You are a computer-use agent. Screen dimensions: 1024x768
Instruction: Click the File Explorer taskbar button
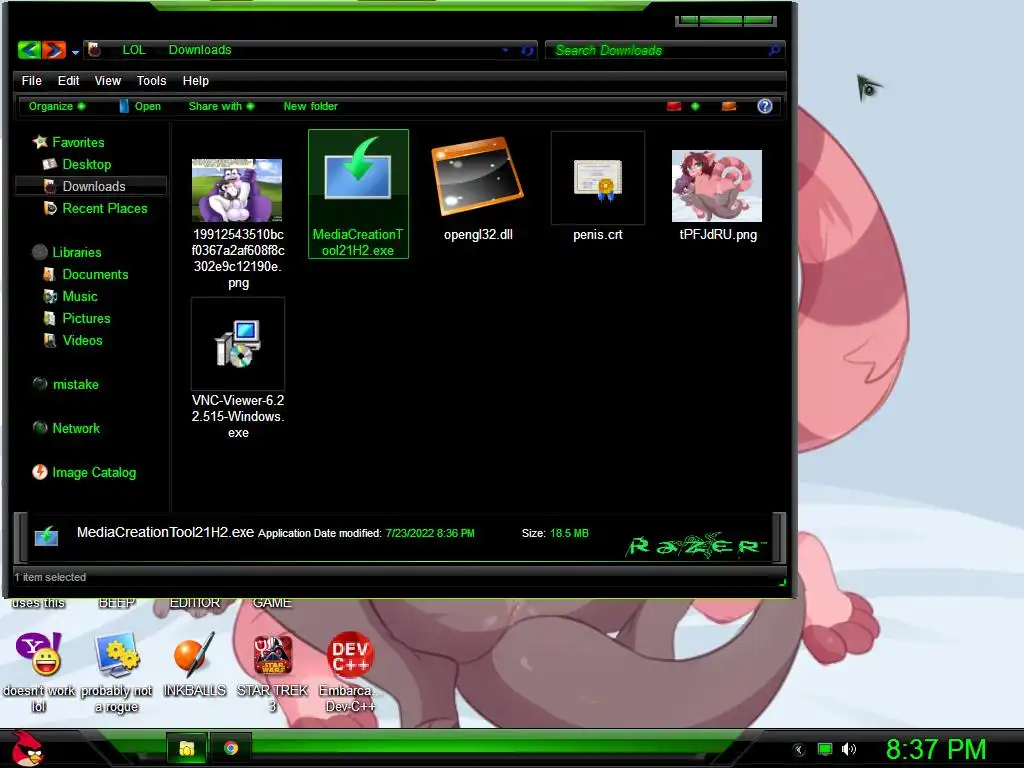pos(187,748)
